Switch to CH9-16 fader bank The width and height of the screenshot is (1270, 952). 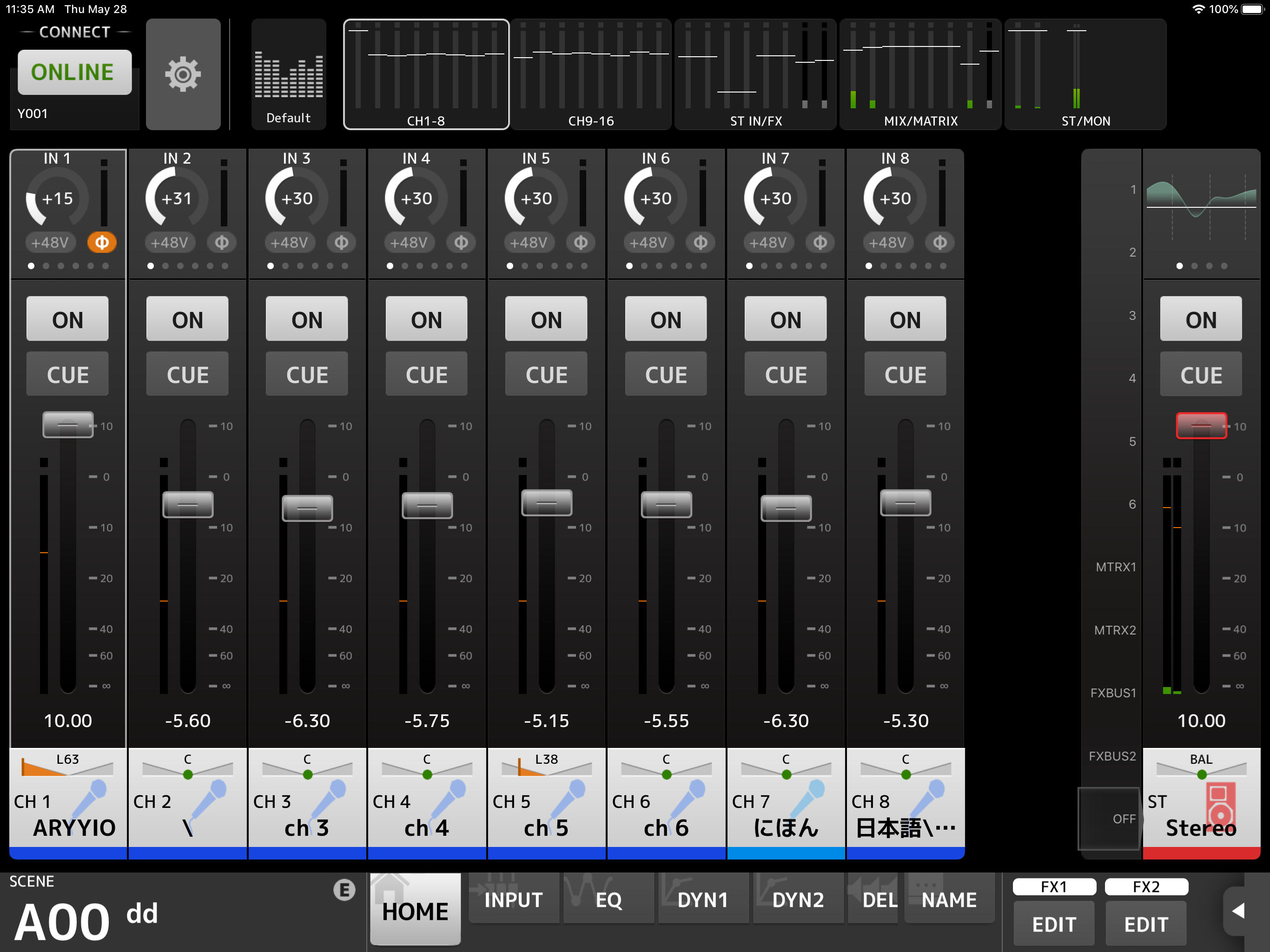point(591,75)
